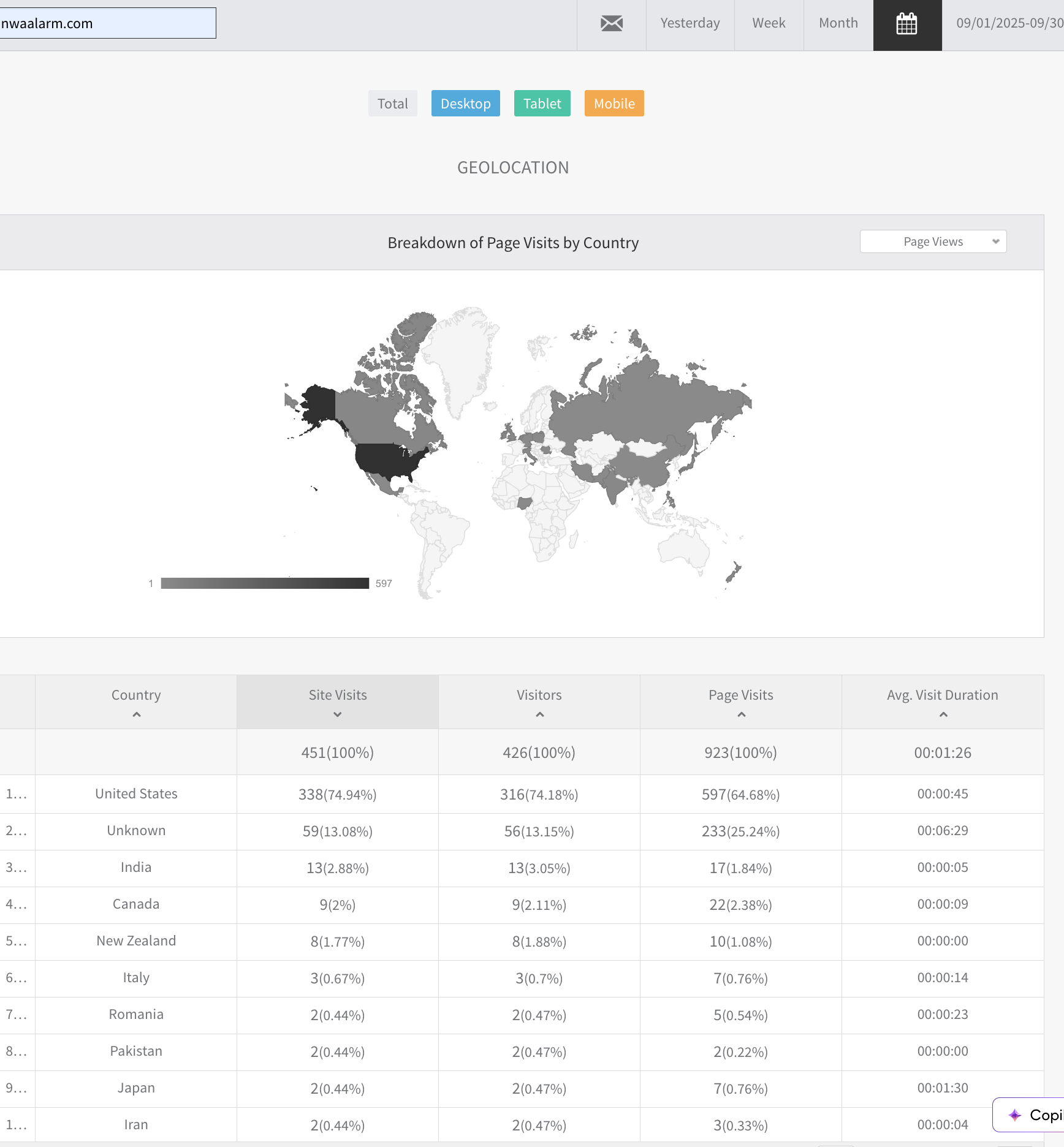Click total visitors 426(100%) cell
This screenshot has height=1147, width=1064.
[539, 752]
